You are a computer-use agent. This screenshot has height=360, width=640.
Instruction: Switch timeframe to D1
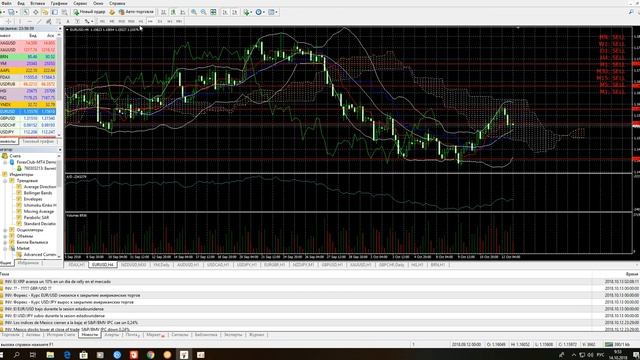point(160,21)
